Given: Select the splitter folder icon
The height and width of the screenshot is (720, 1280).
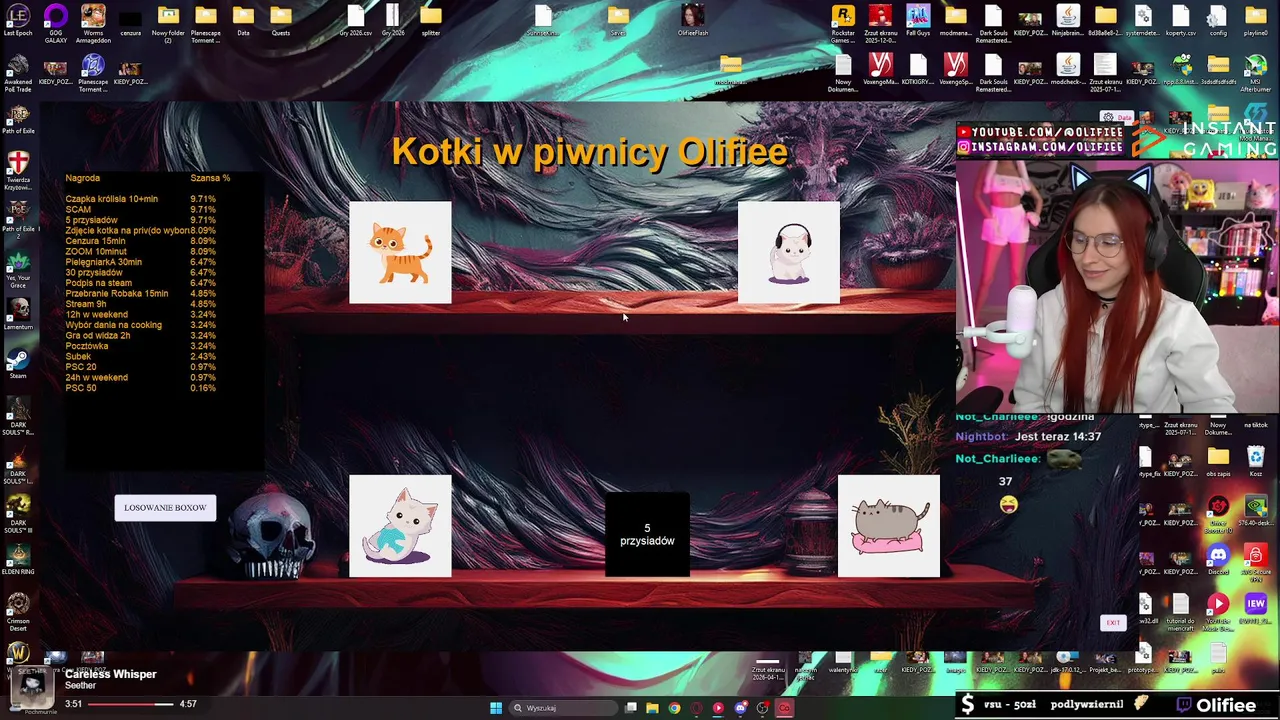Looking at the screenshot, I should click(431, 20).
